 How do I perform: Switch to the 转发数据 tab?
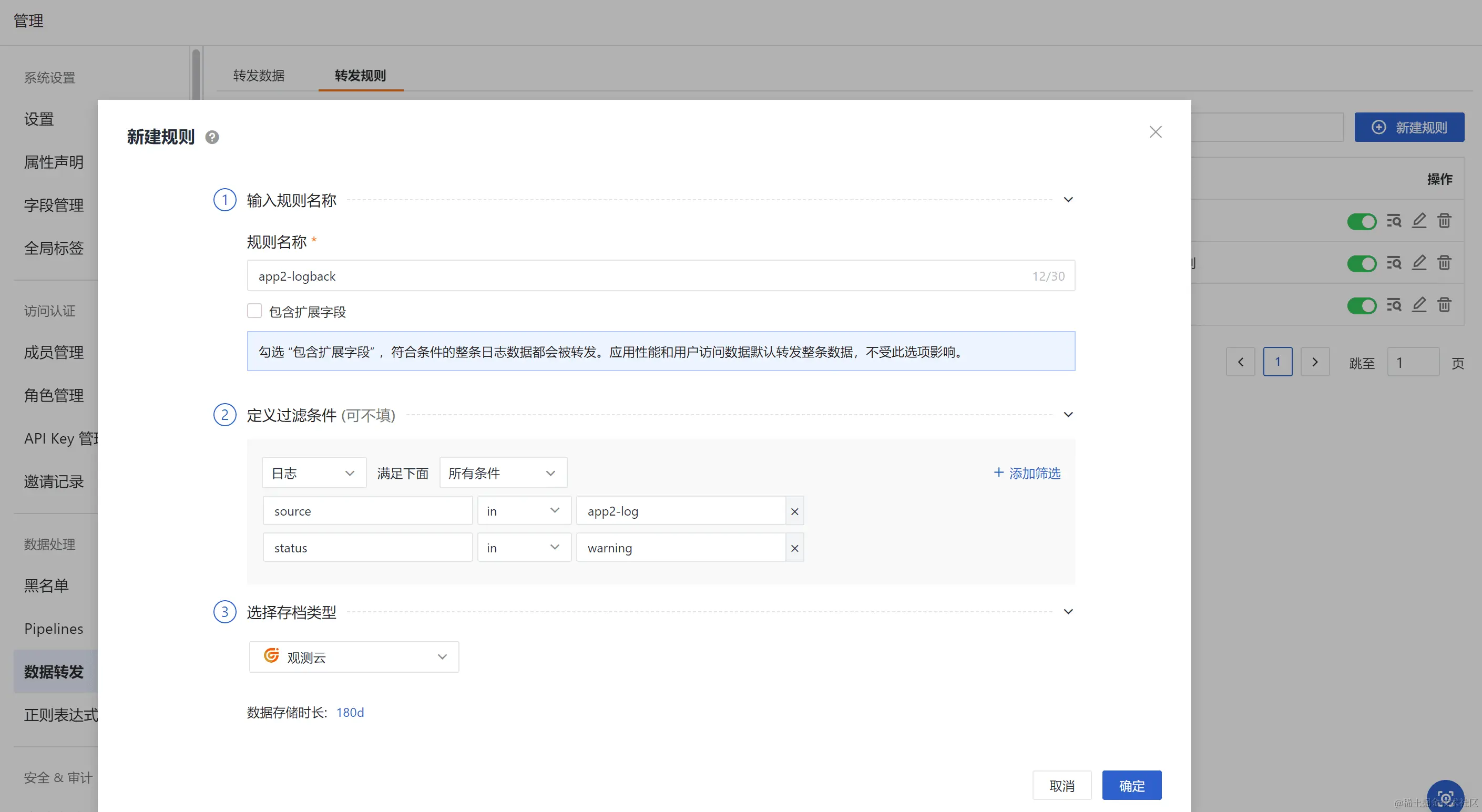tap(259, 75)
